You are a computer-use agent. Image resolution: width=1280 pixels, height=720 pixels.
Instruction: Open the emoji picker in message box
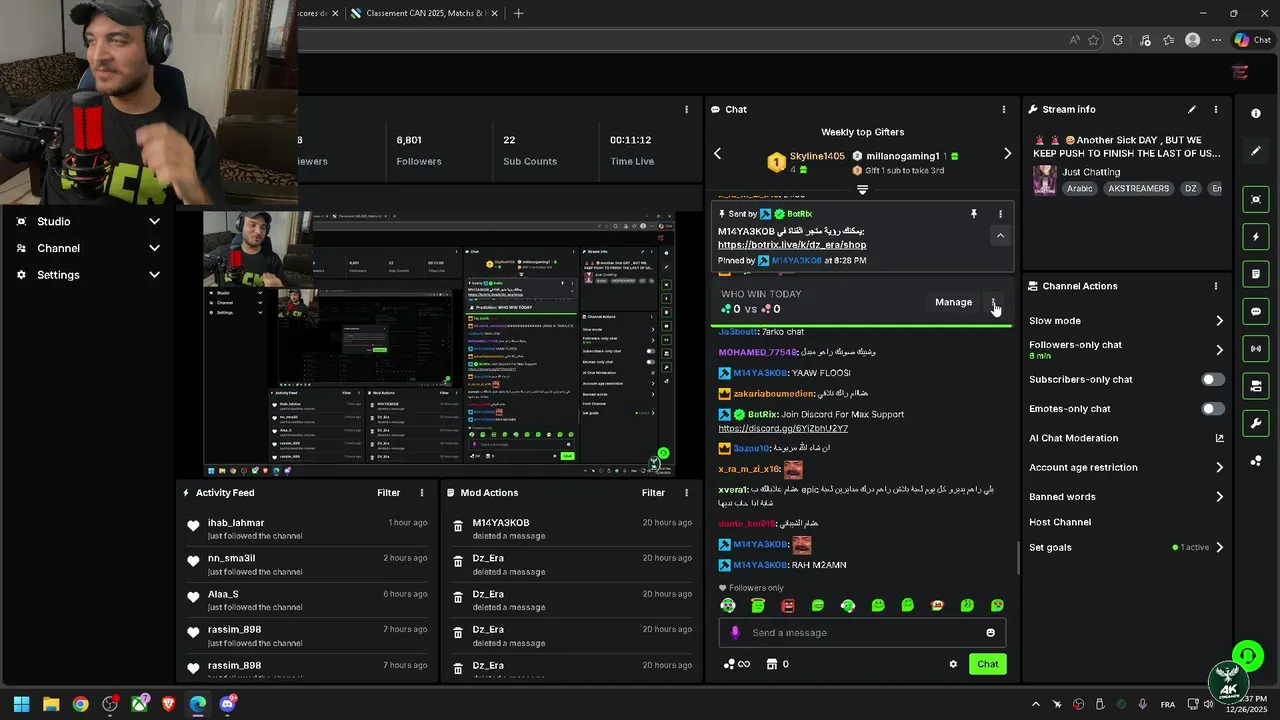point(991,632)
